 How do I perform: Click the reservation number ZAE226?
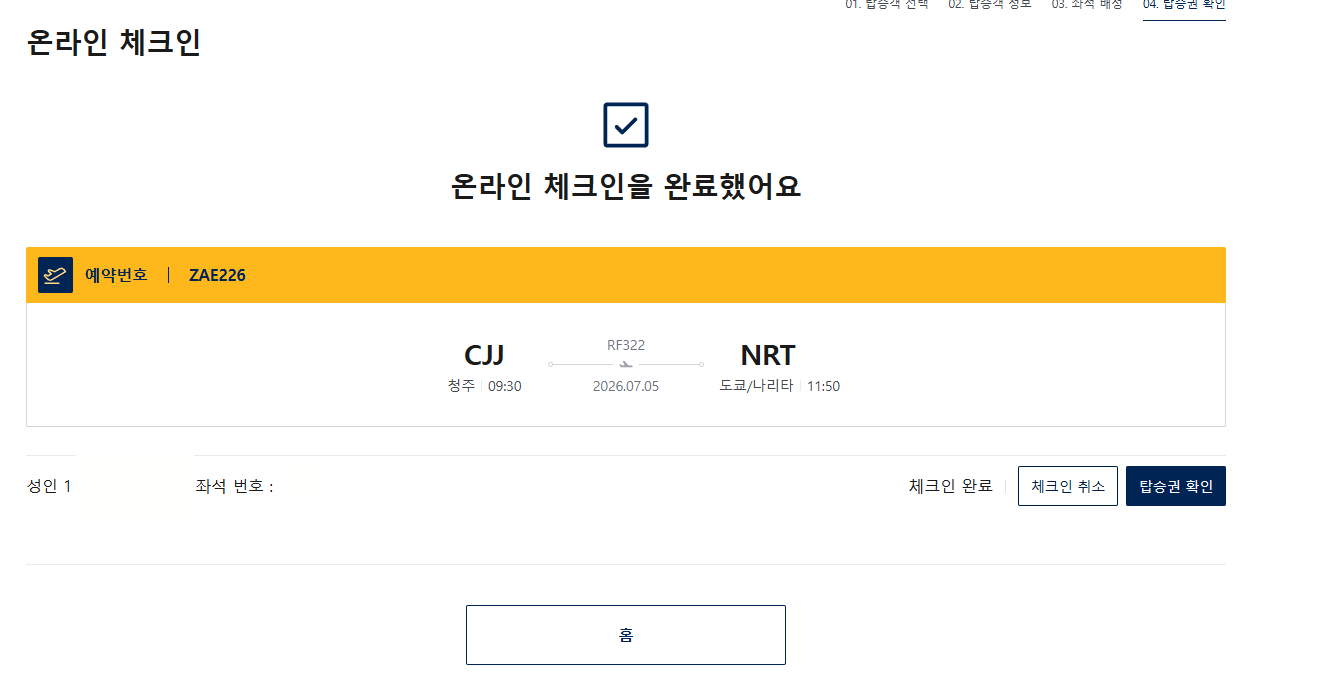(x=217, y=275)
